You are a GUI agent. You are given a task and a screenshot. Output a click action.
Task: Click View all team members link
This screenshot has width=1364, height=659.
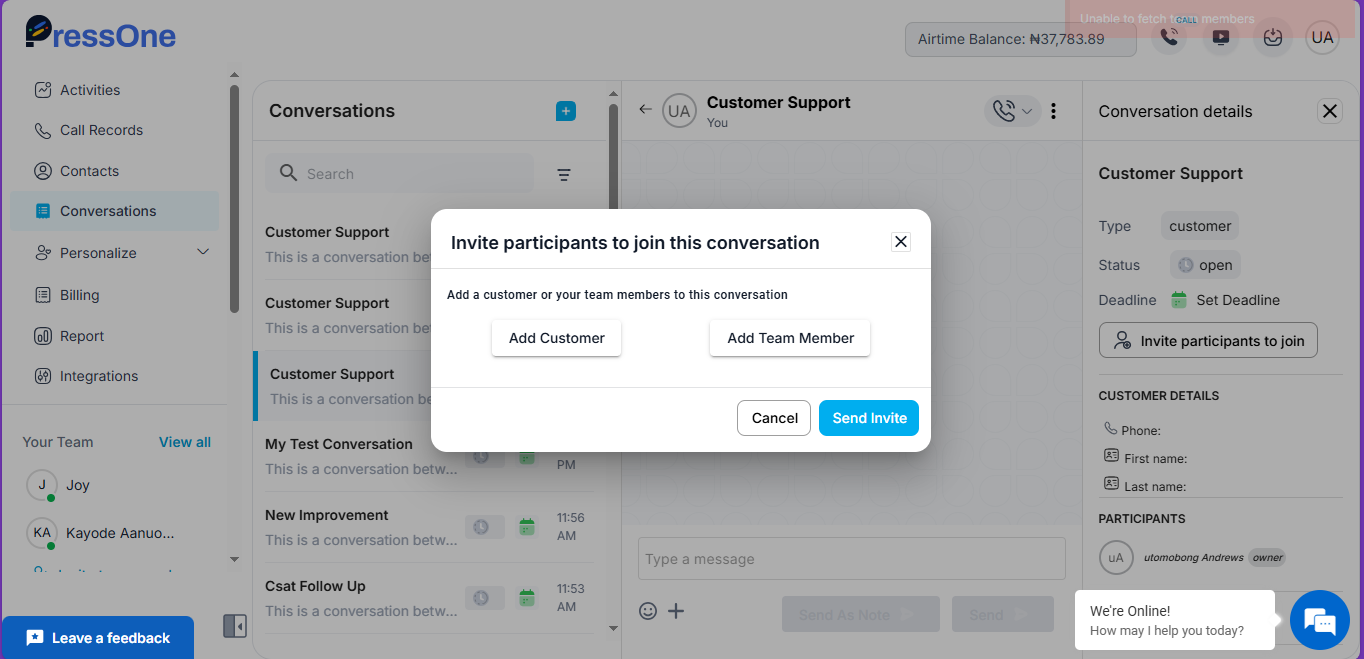click(185, 442)
